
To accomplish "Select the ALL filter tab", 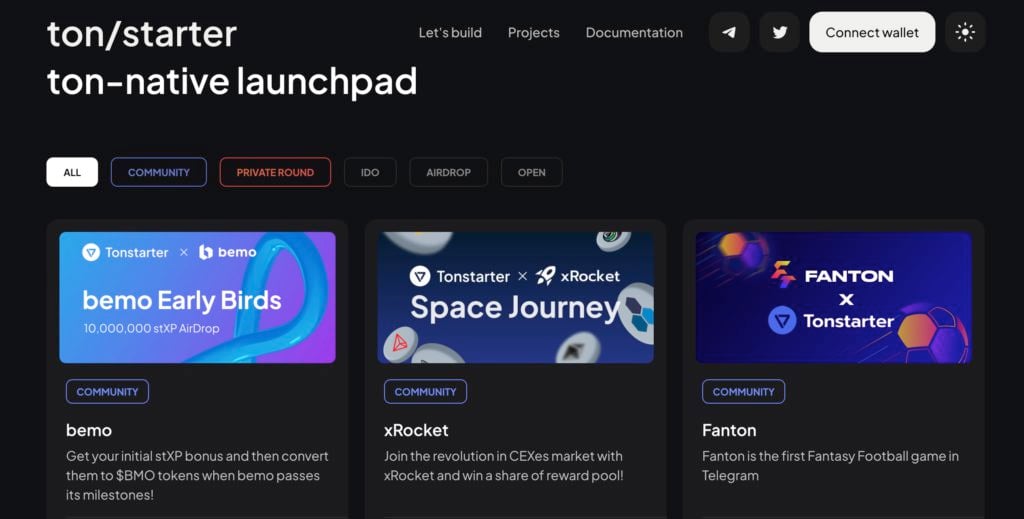I will click(72, 172).
